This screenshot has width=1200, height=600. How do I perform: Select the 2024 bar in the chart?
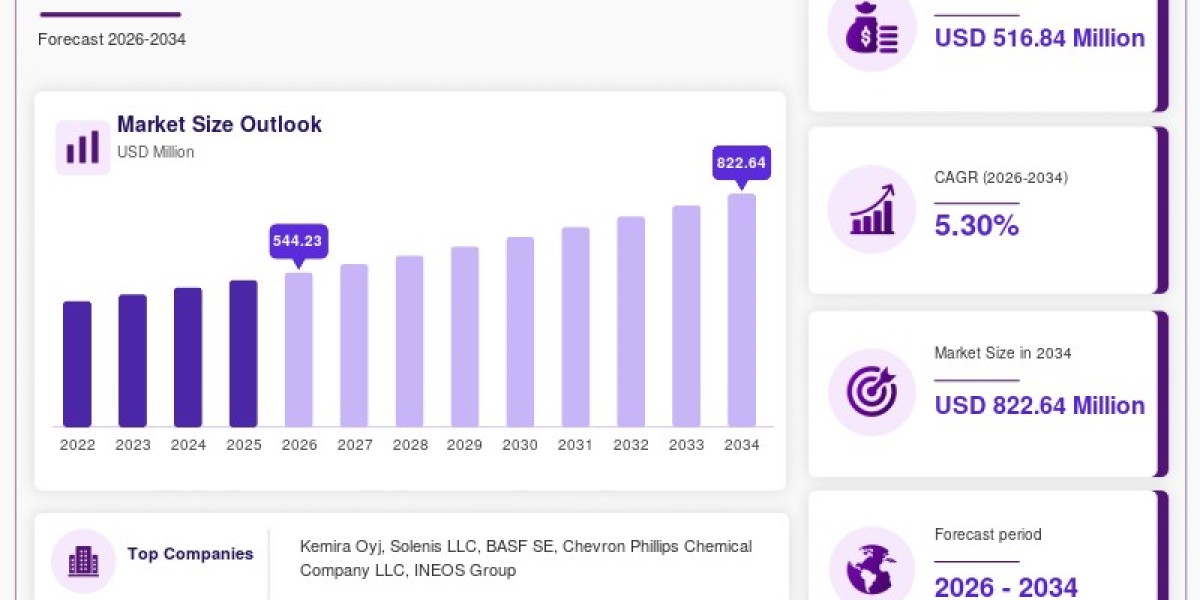[188, 357]
